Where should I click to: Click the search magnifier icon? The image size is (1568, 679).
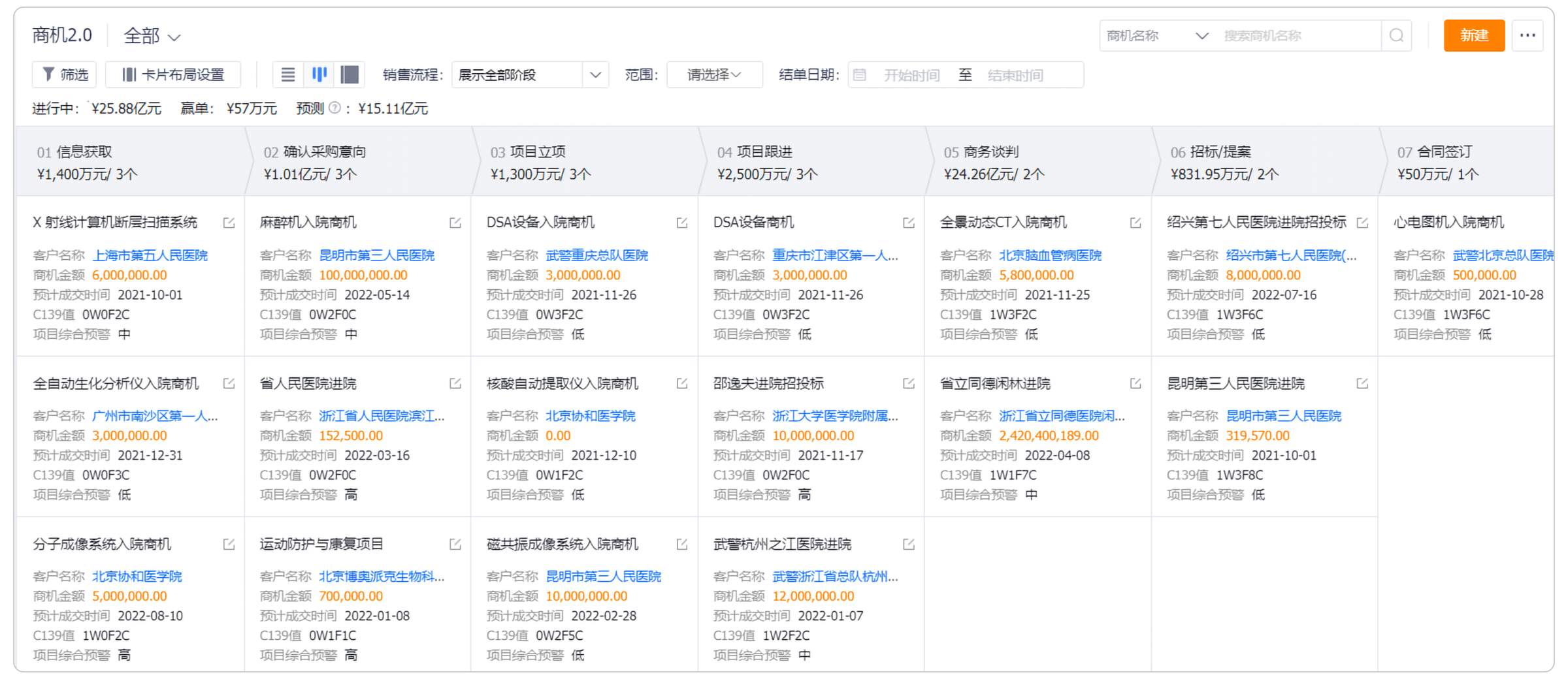point(1397,36)
